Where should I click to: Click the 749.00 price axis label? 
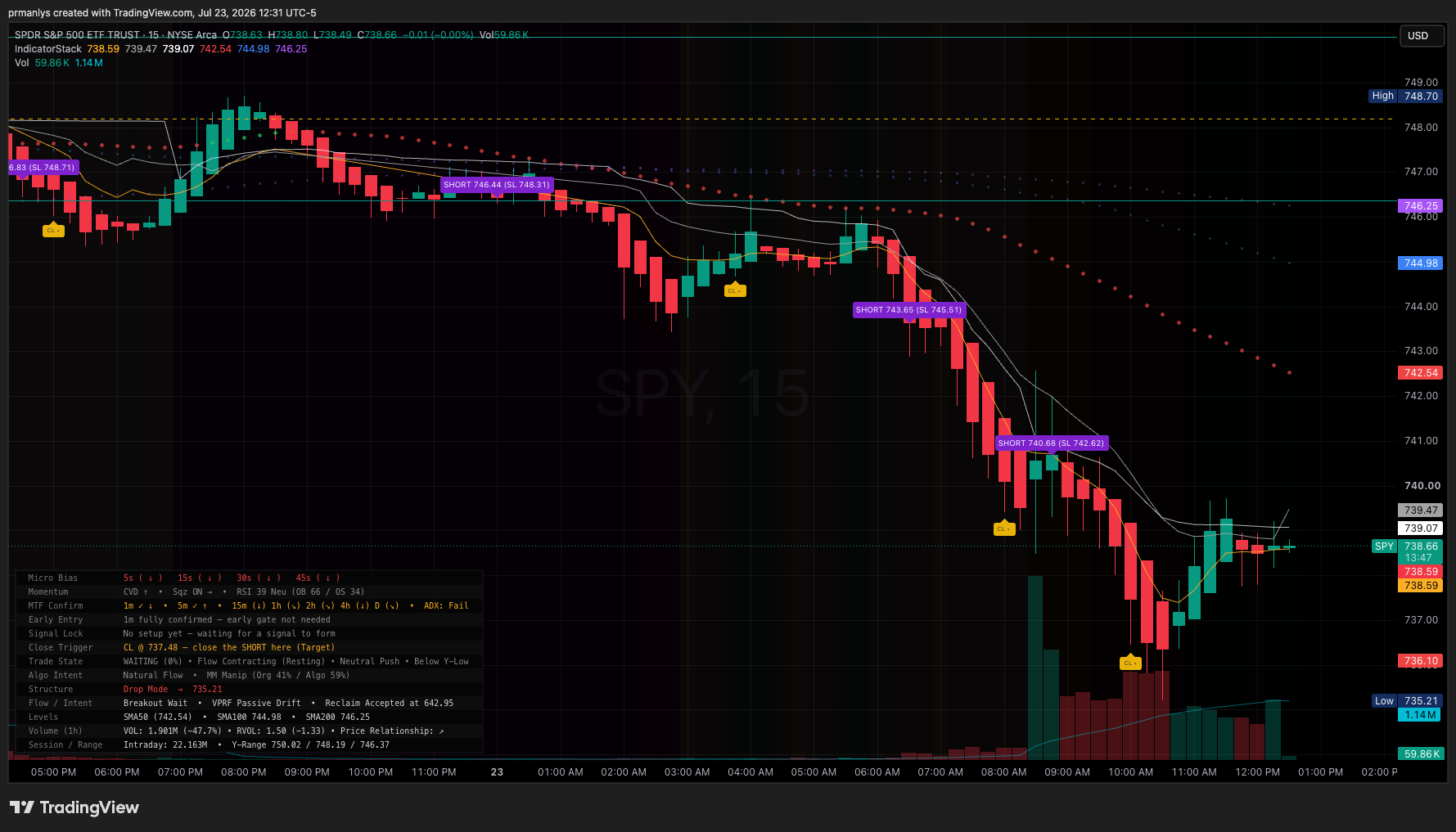click(1421, 83)
